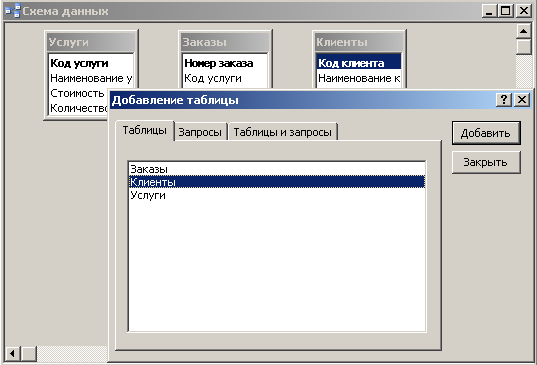Open the Таблицы и запросы tab
This screenshot has width=537, height=365.
point(283,132)
